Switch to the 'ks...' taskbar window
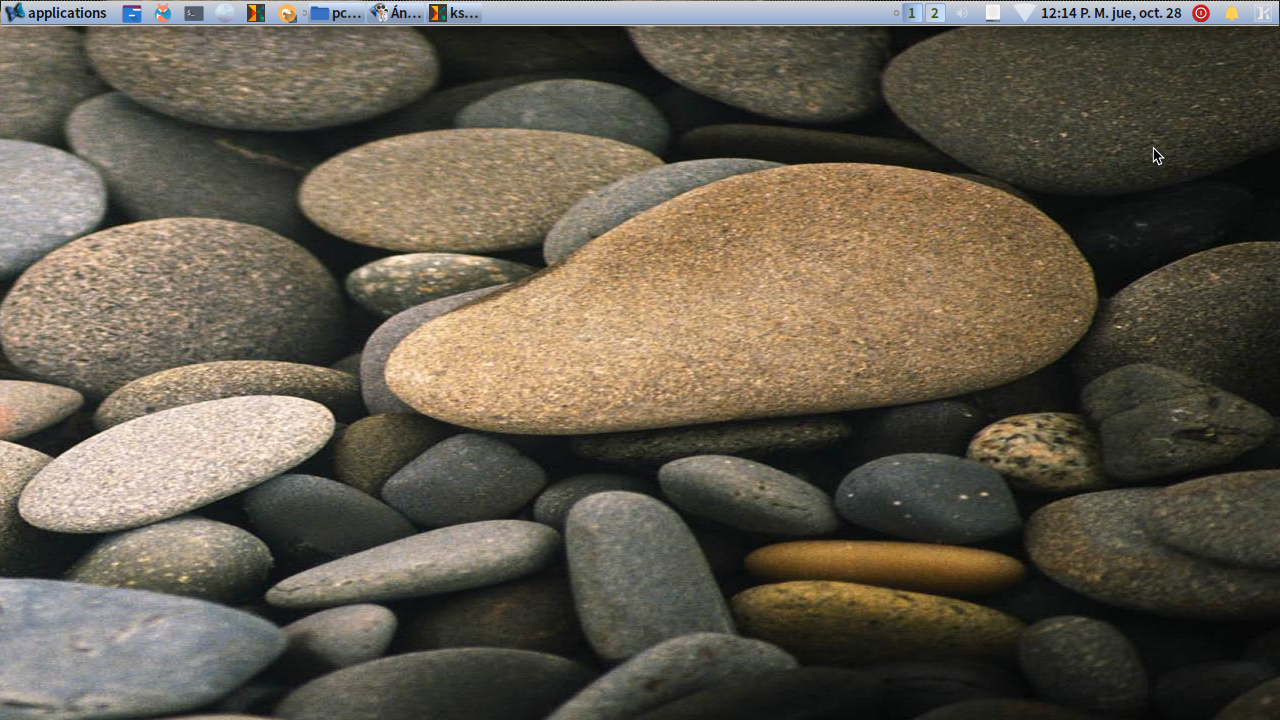This screenshot has width=1280, height=720. tap(455, 13)
